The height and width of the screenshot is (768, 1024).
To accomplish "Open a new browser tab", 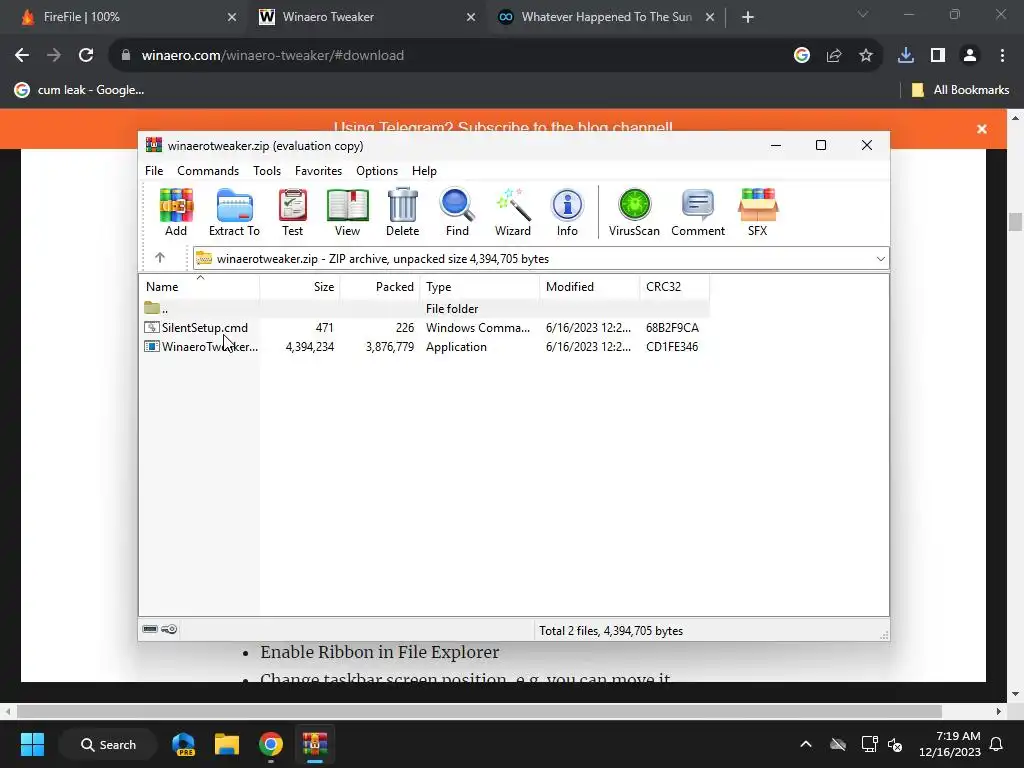I will click(748, 18).
